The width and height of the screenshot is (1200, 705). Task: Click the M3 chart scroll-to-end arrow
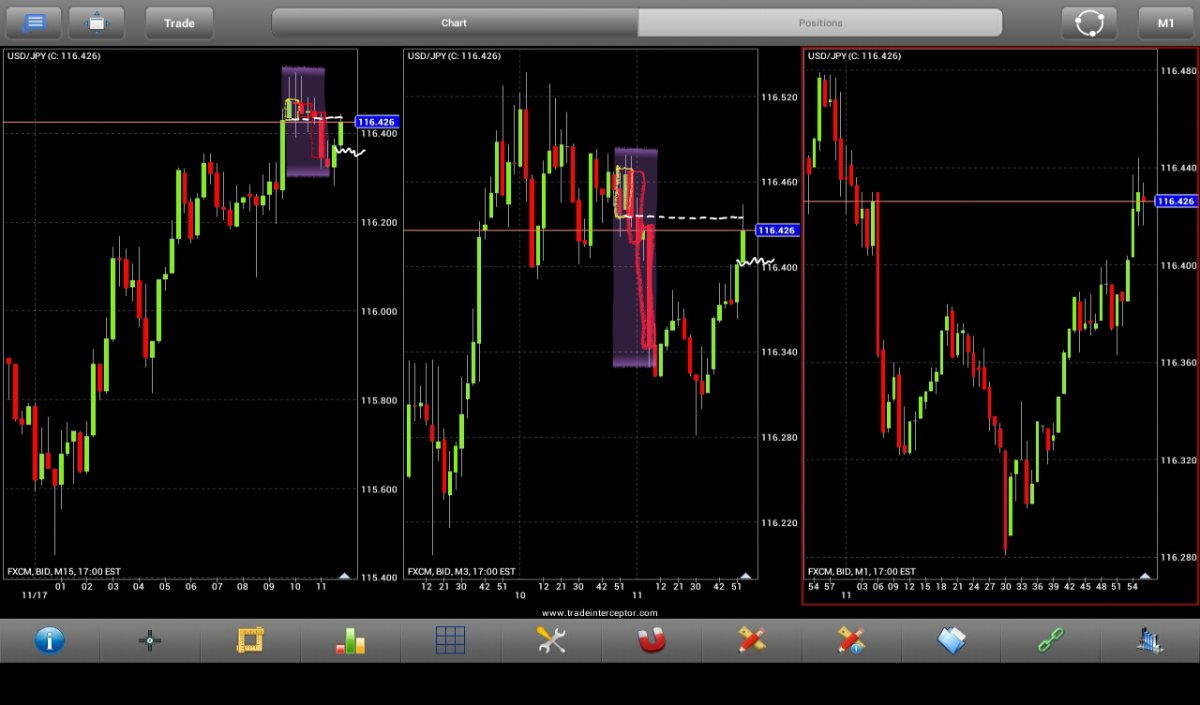tap(744, 576)
